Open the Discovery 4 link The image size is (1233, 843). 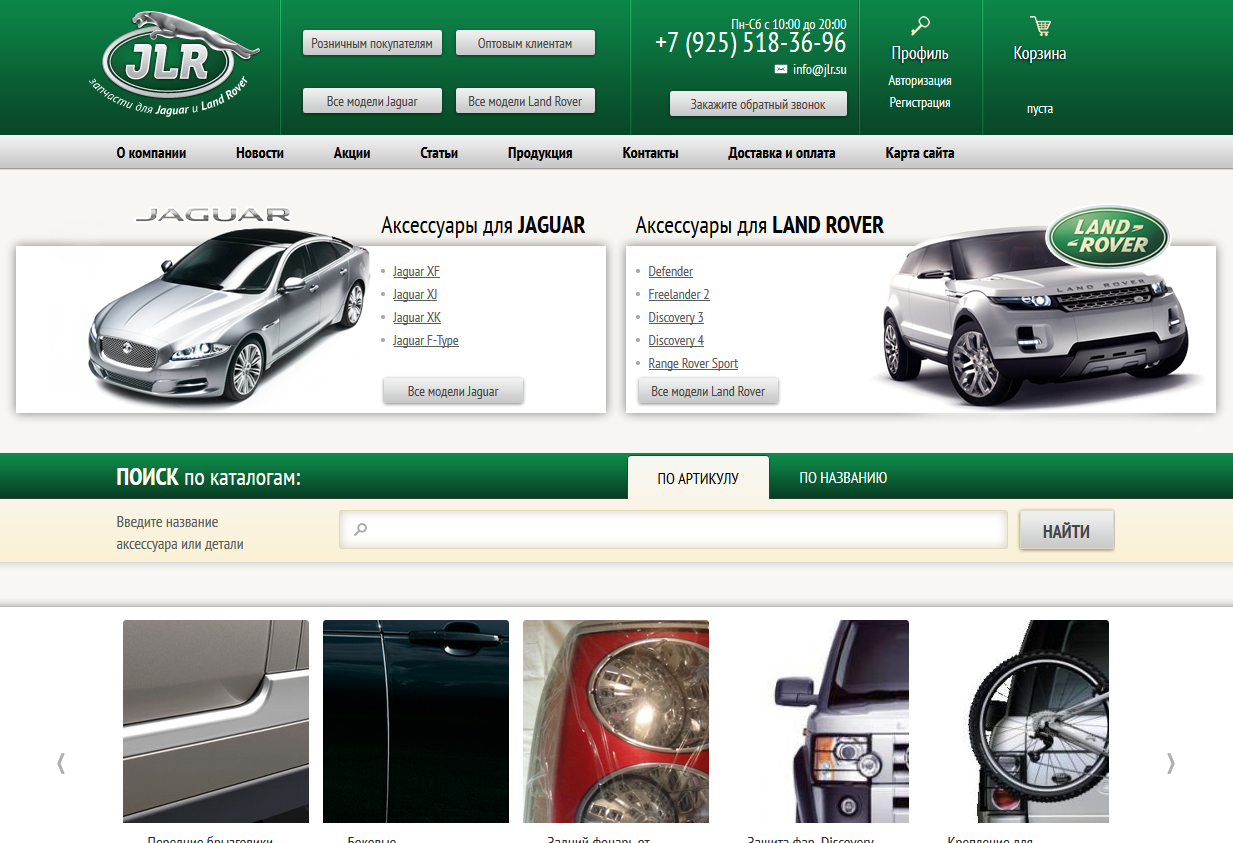tap(676, 340)
